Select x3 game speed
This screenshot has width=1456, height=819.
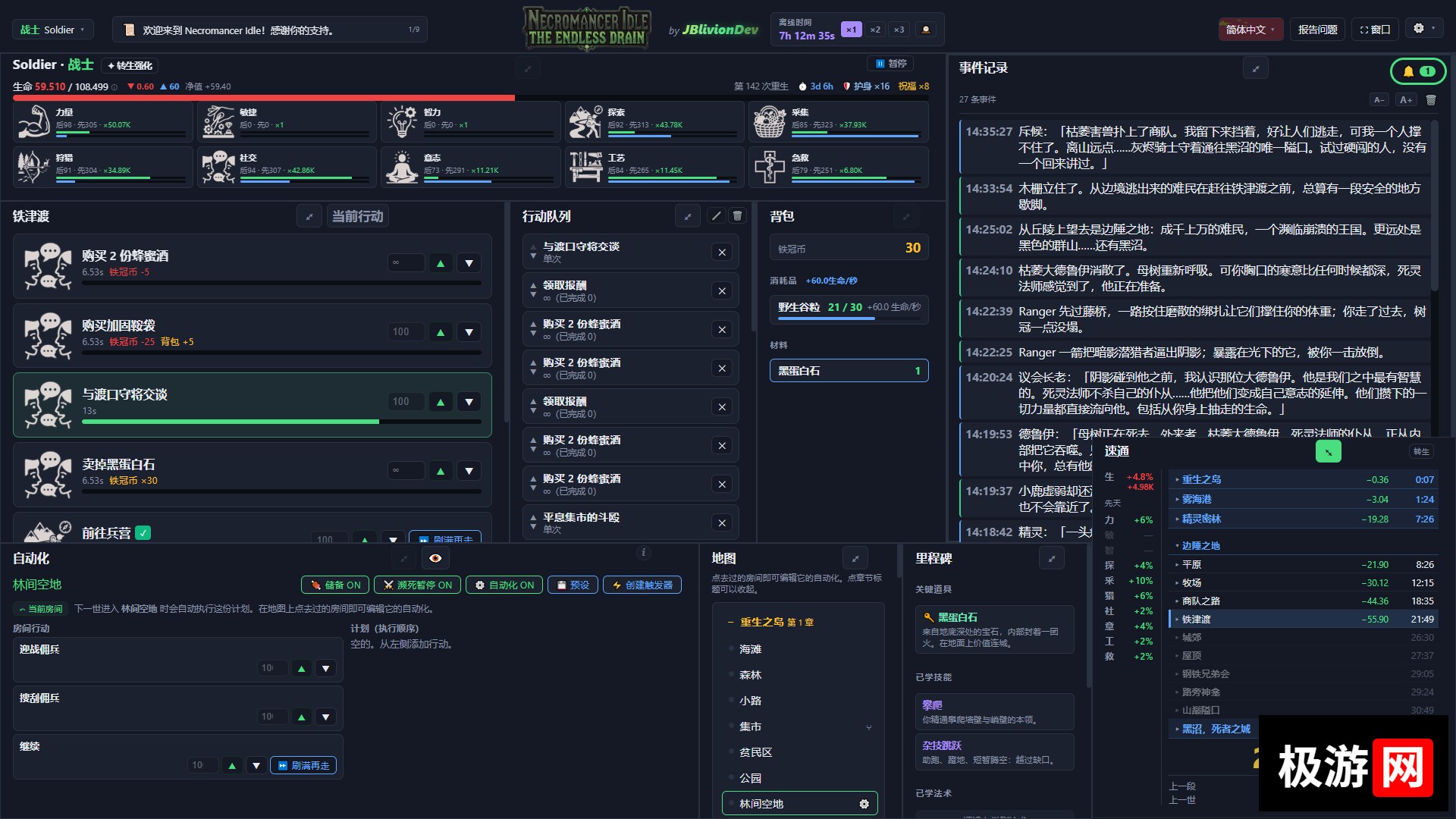click(899, 30)
